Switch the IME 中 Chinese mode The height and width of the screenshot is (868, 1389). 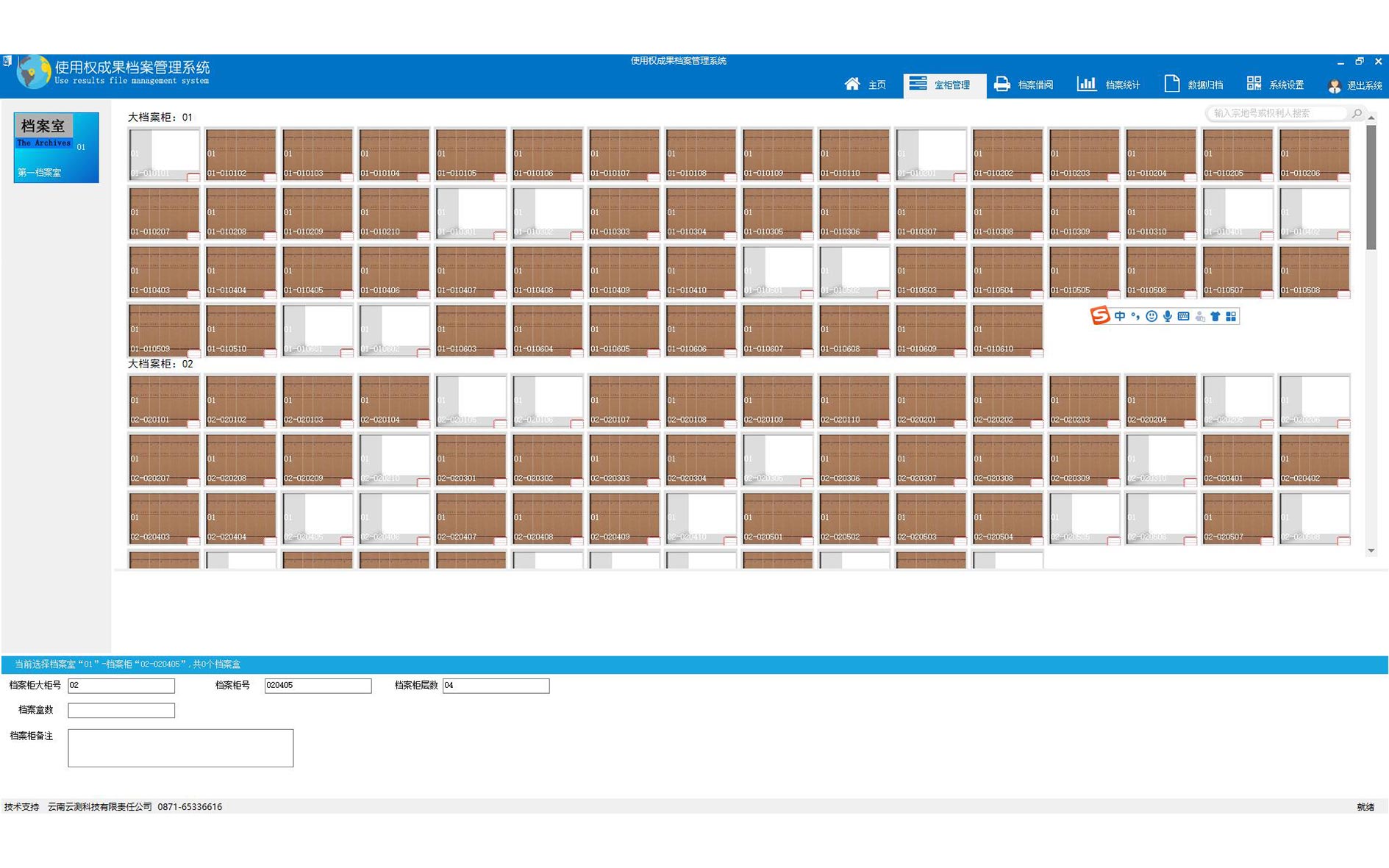(x=1119, y=316)
